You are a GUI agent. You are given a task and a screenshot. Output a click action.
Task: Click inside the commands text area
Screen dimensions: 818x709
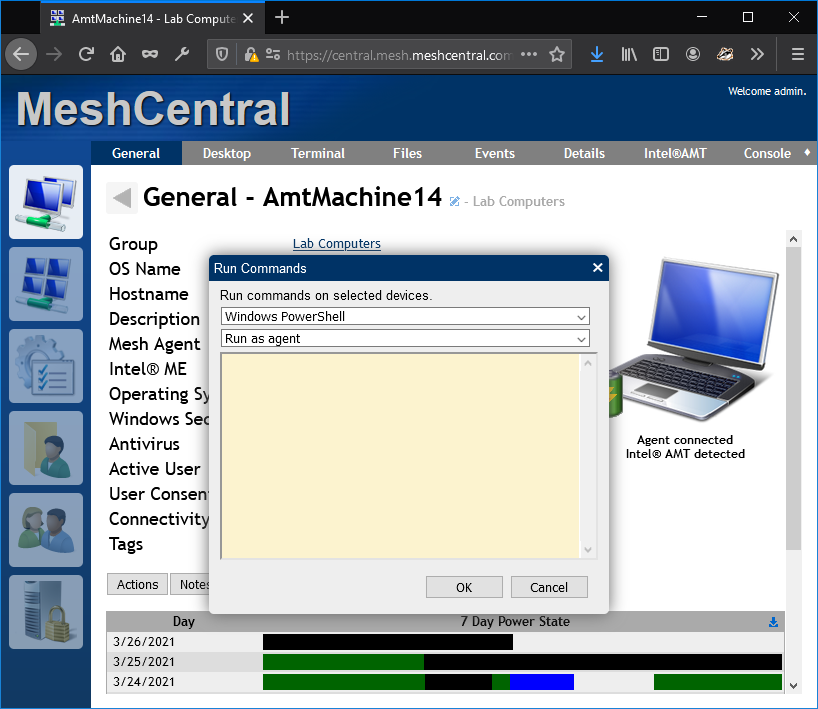(400, 456)
